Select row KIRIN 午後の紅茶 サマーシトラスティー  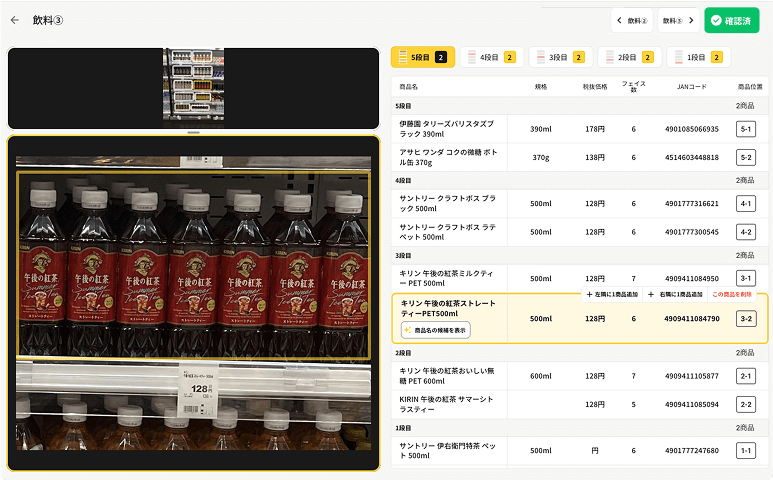click(580, 405)
